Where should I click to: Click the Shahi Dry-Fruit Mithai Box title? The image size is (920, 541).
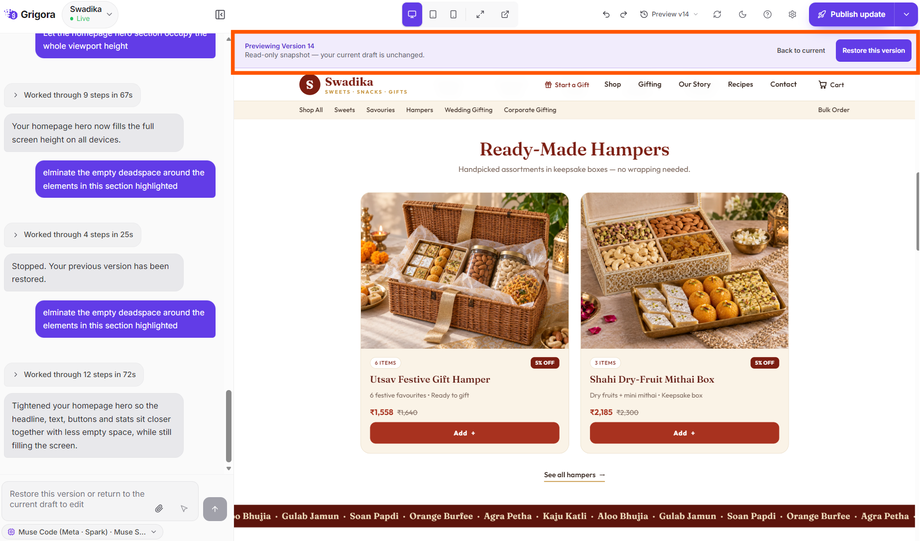pos(652,380)
